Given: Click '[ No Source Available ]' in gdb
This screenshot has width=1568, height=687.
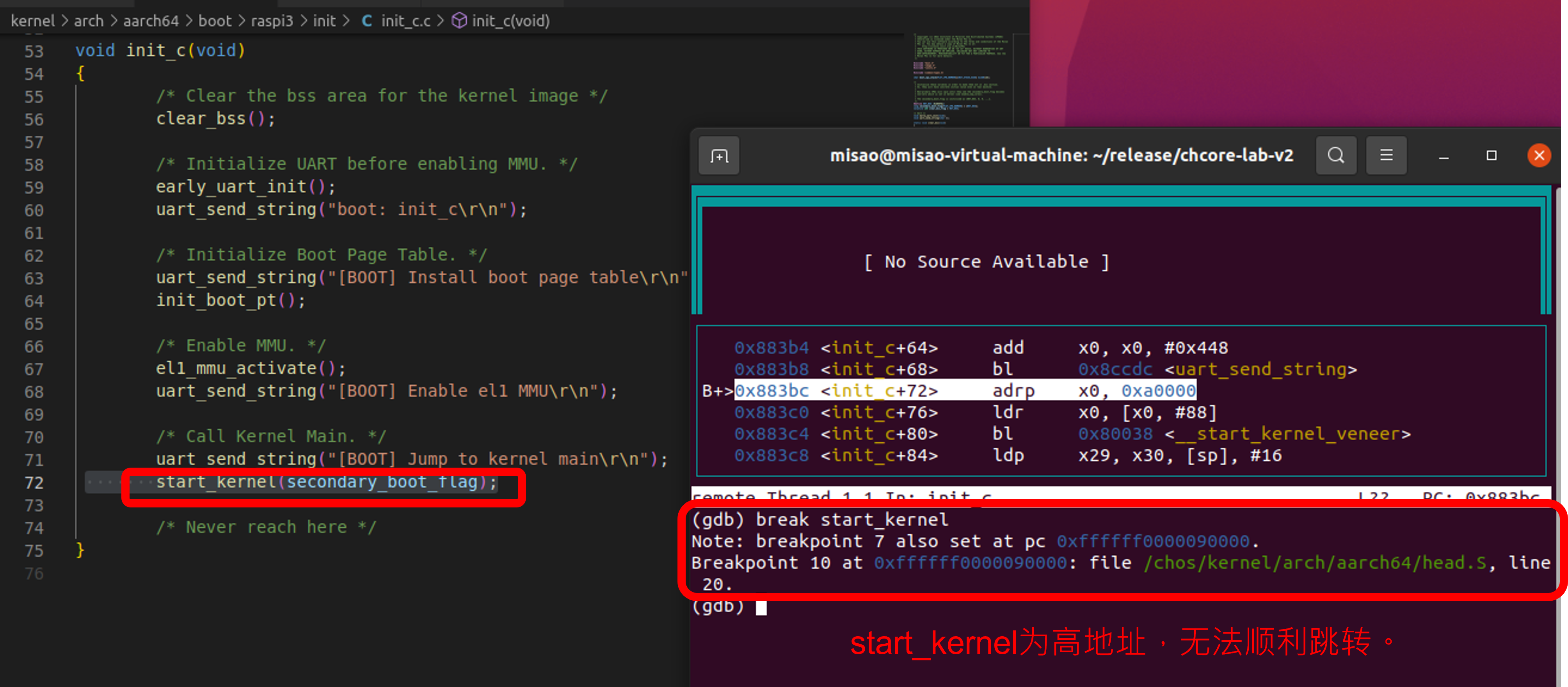Looking at the screenshot, I should tap(987, 262).
